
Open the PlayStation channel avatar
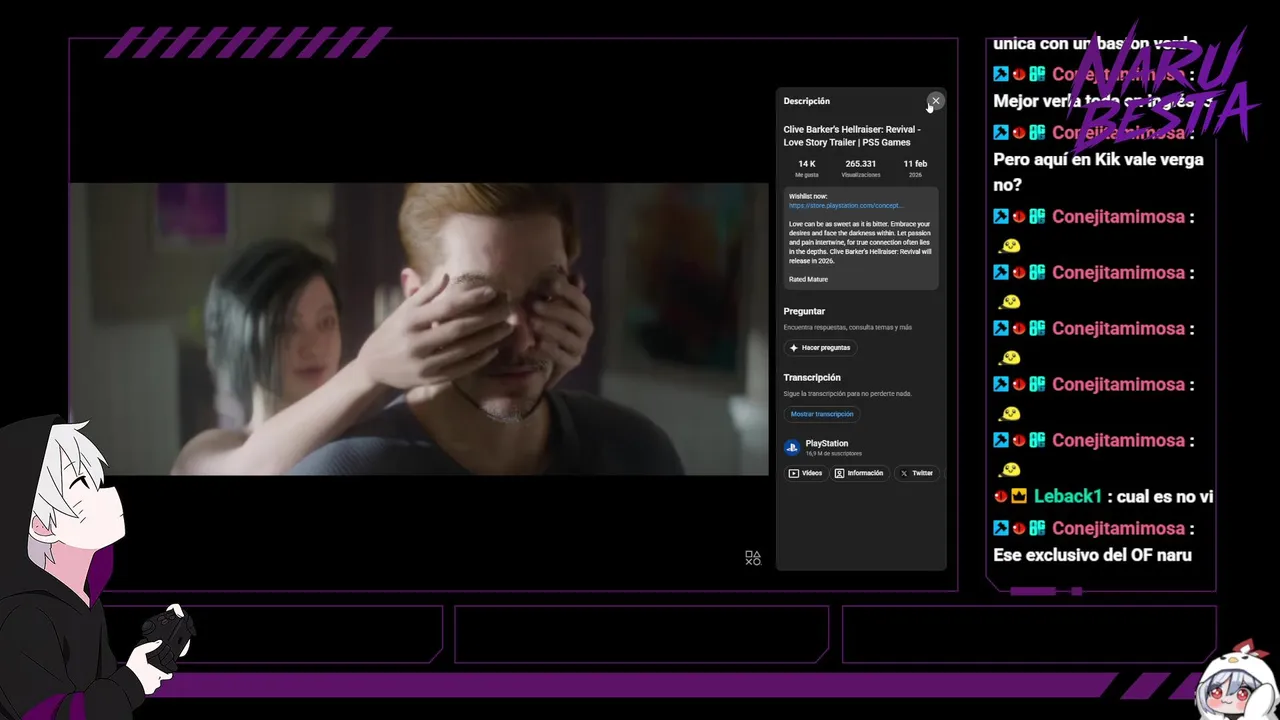point(792,448)
